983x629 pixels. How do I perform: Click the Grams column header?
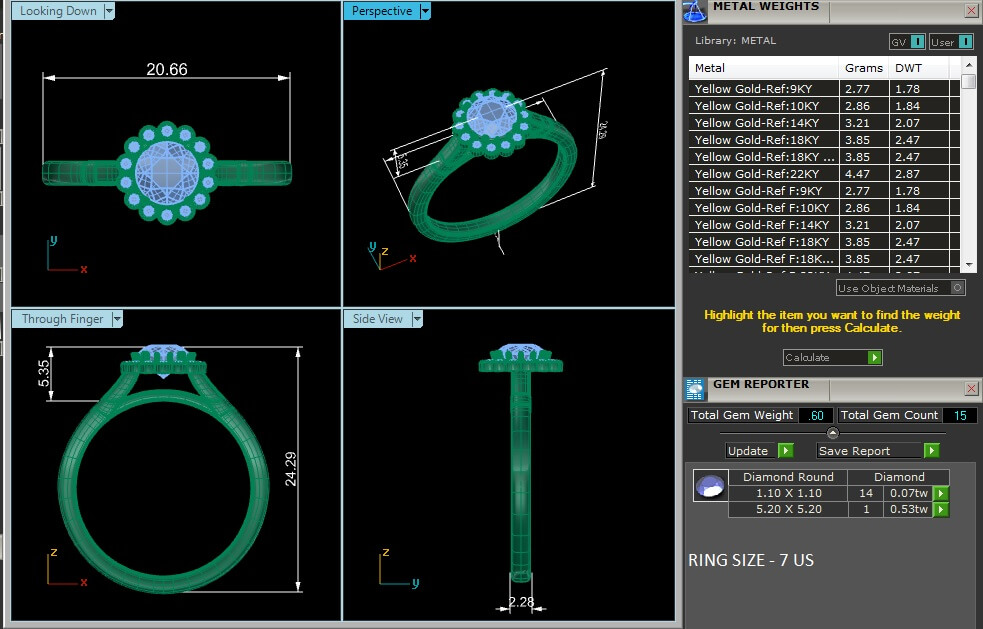coord(863,68)
